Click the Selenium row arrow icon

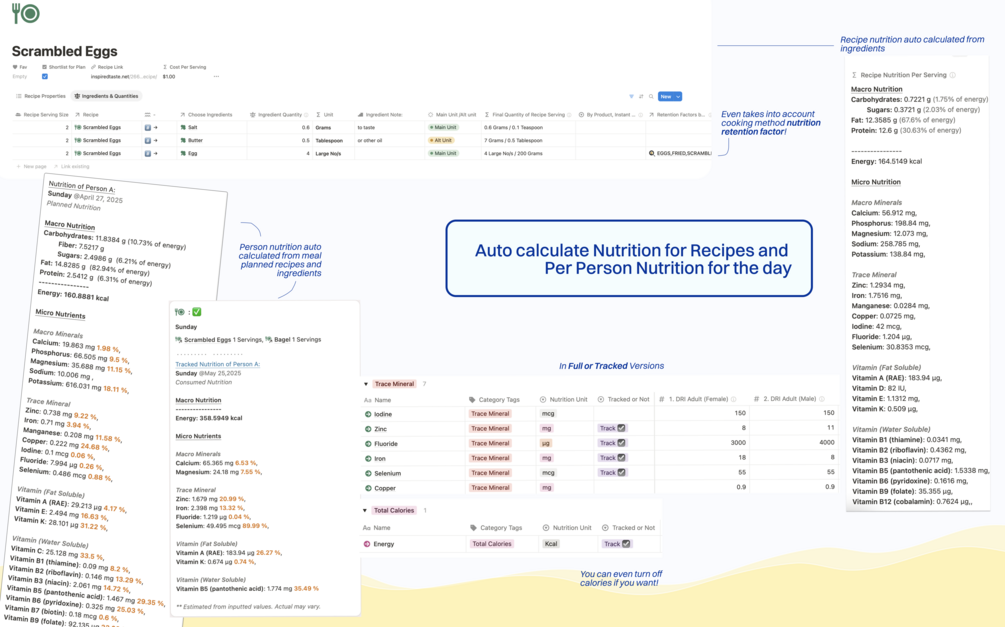click(368, 473)
